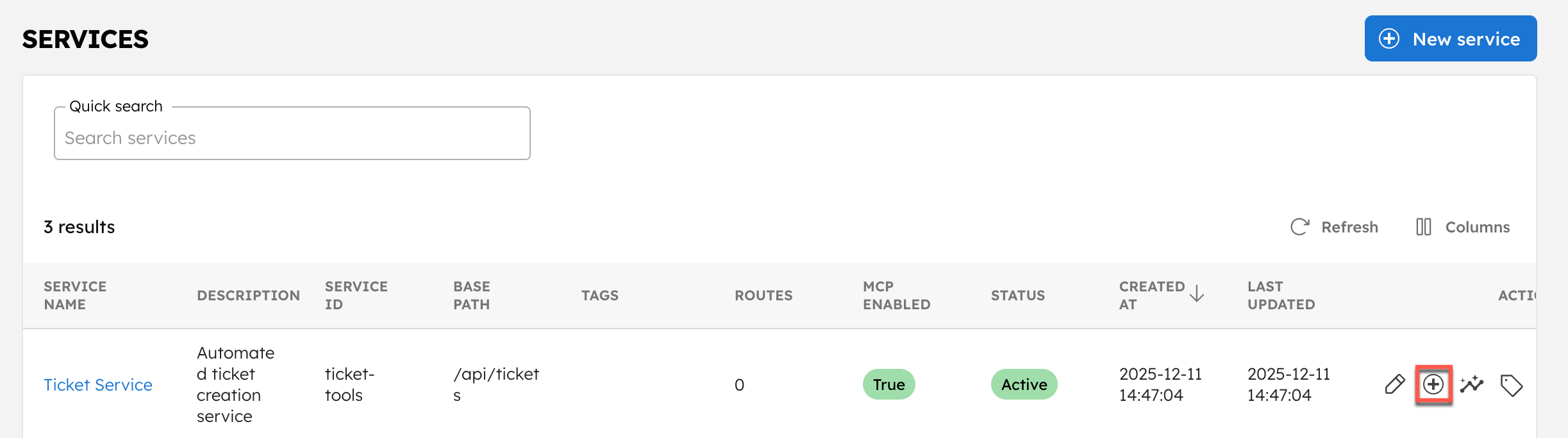Screen dimensions: 1568x438
Task: Sort by the Service Name column header
Action: 75,295
